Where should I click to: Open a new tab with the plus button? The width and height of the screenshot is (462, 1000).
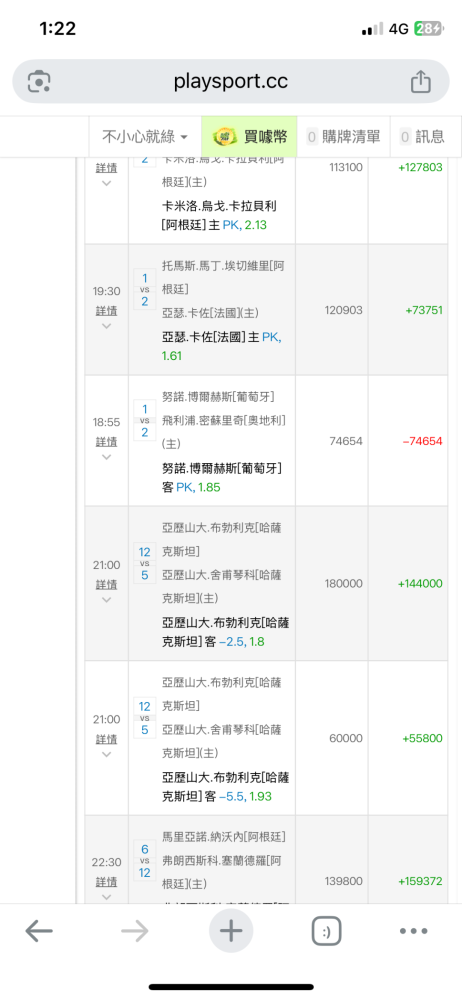(x=231, y=932)
